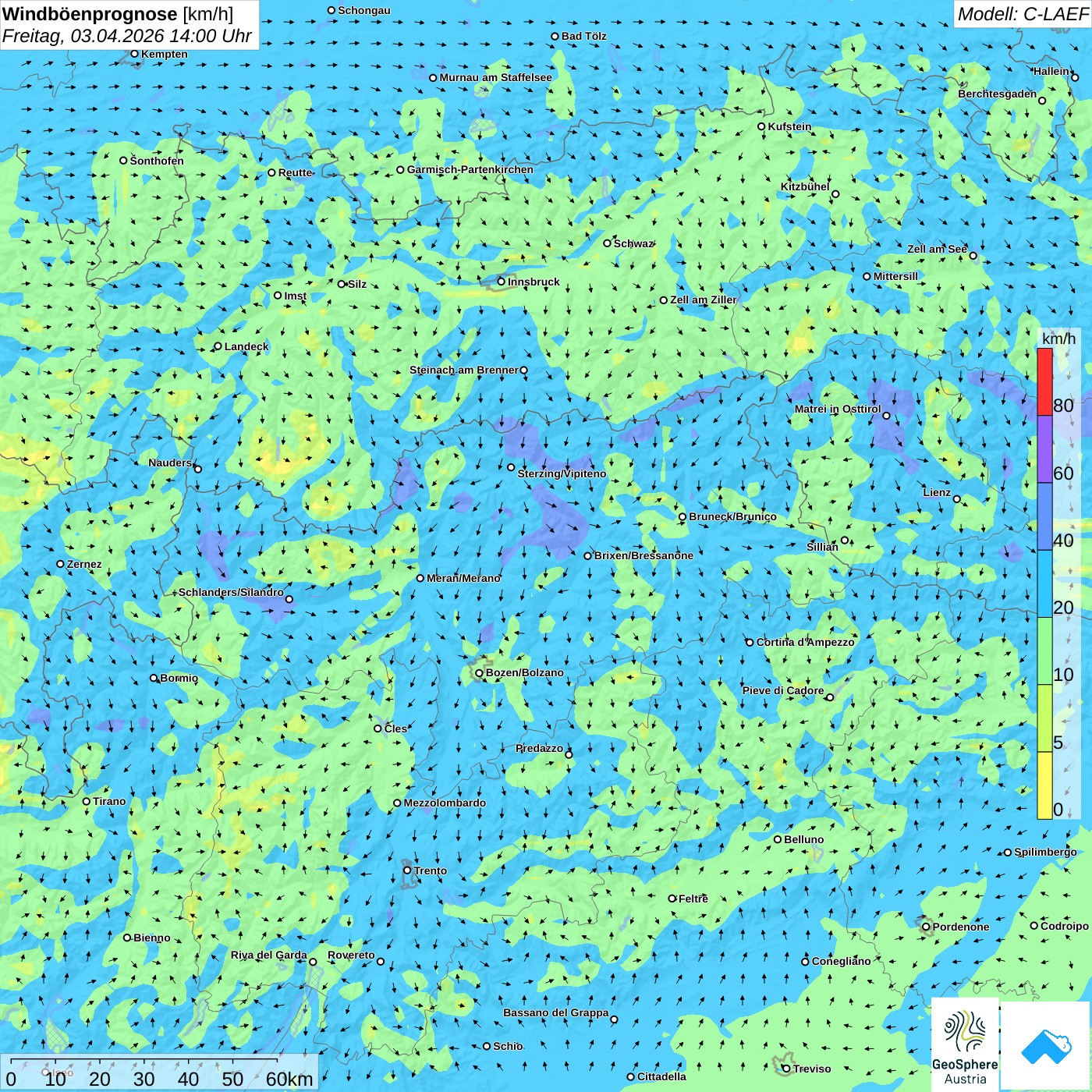Click the Modell: C-LAEF label
The width and height of the screenshot is (1092, 1092).
pyautogui.click(x=1023, y=14)
